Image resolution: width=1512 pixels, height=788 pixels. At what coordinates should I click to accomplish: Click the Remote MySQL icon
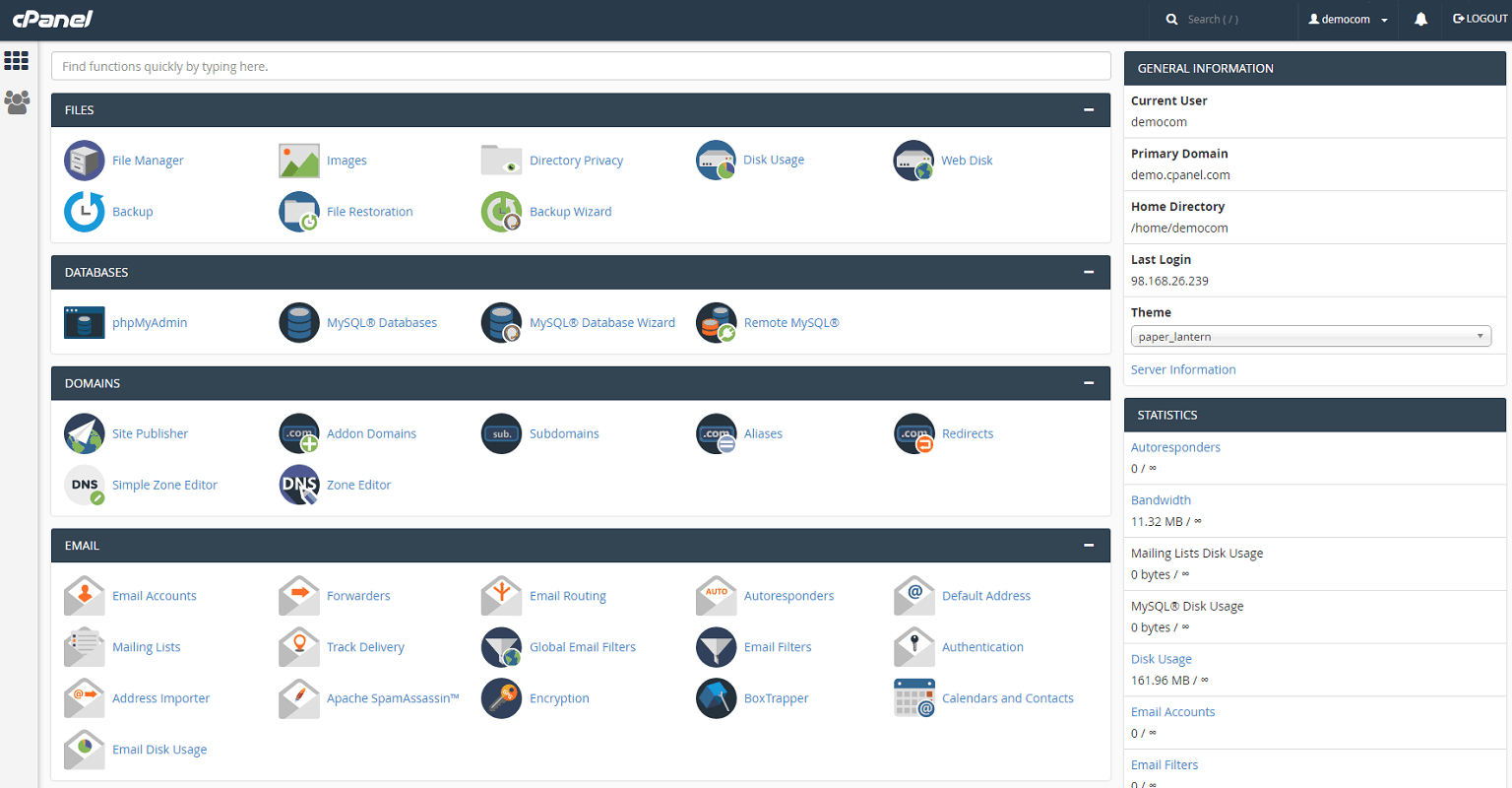tap(717, 322)
